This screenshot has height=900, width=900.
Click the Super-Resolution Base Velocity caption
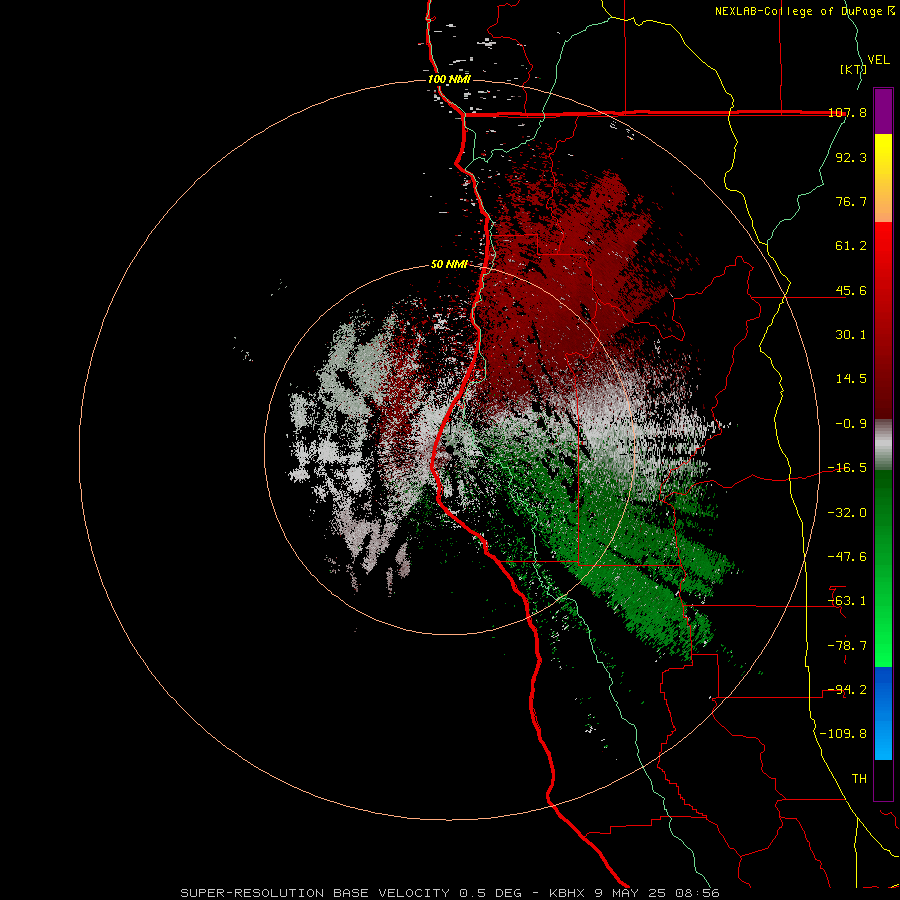click(x=449, y=893)
